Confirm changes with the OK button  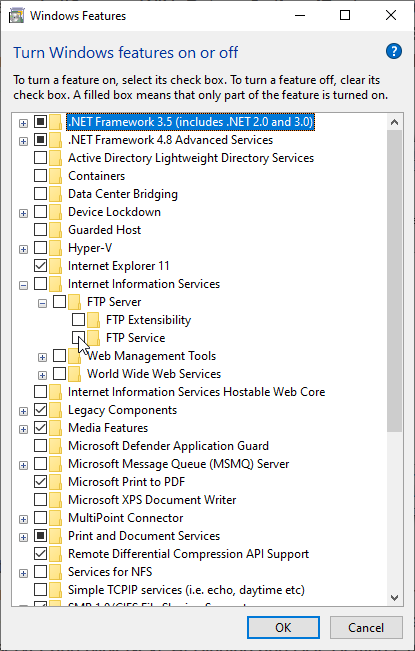[x=283, y=627]
